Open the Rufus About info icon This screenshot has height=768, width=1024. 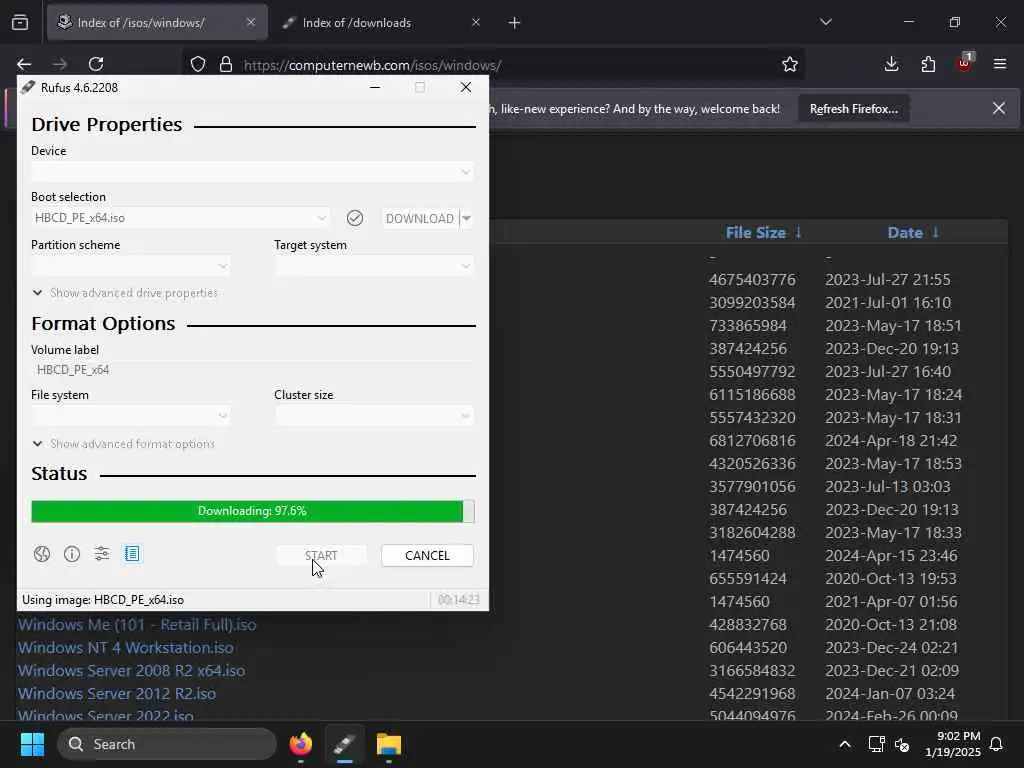[72, 554]
